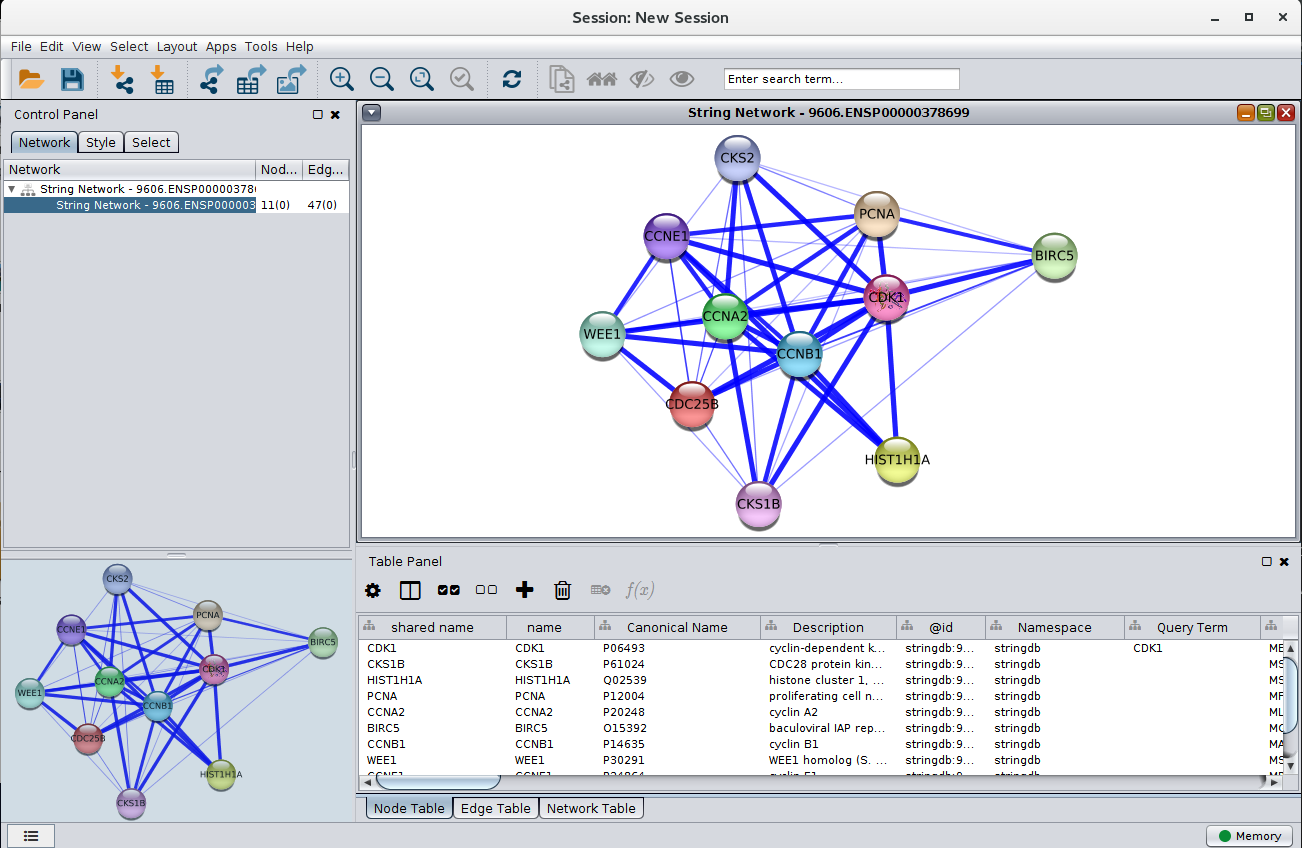This screenshot has width=1302, height=848.
Task: Fit network content with zoom-fit icon
Action: click(421, 79)
